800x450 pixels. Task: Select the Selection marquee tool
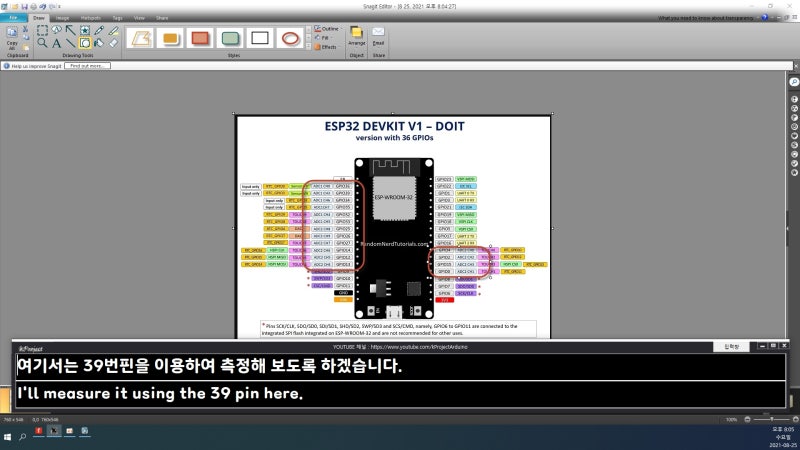coord(42,31)
